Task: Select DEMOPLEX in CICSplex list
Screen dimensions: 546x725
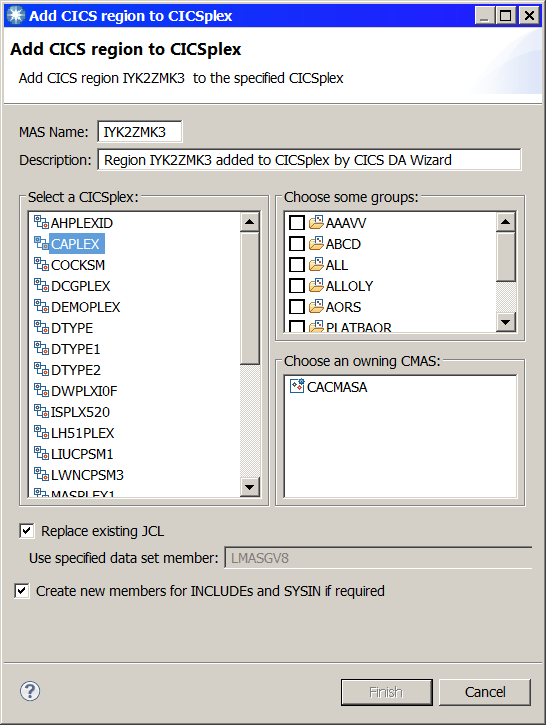Action: coord(86,307)
